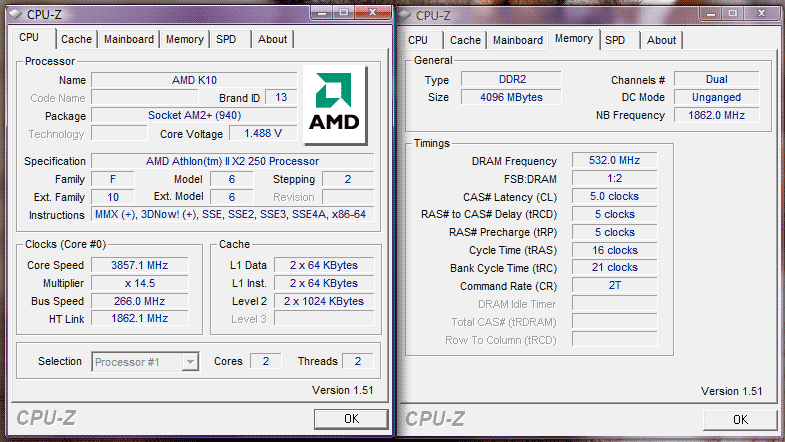785x442 pixels.
Task: Click OK button in right CPU-Z window
Action: (x=740, y=419)
